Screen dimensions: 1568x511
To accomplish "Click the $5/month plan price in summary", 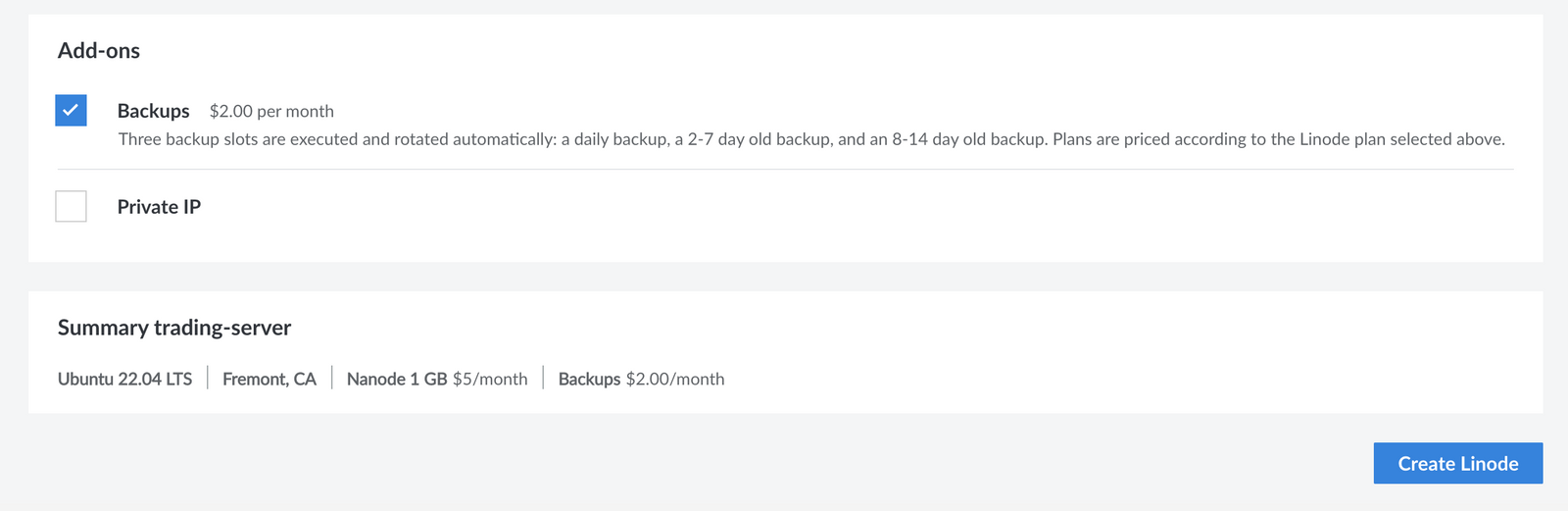I will [490, 380].
